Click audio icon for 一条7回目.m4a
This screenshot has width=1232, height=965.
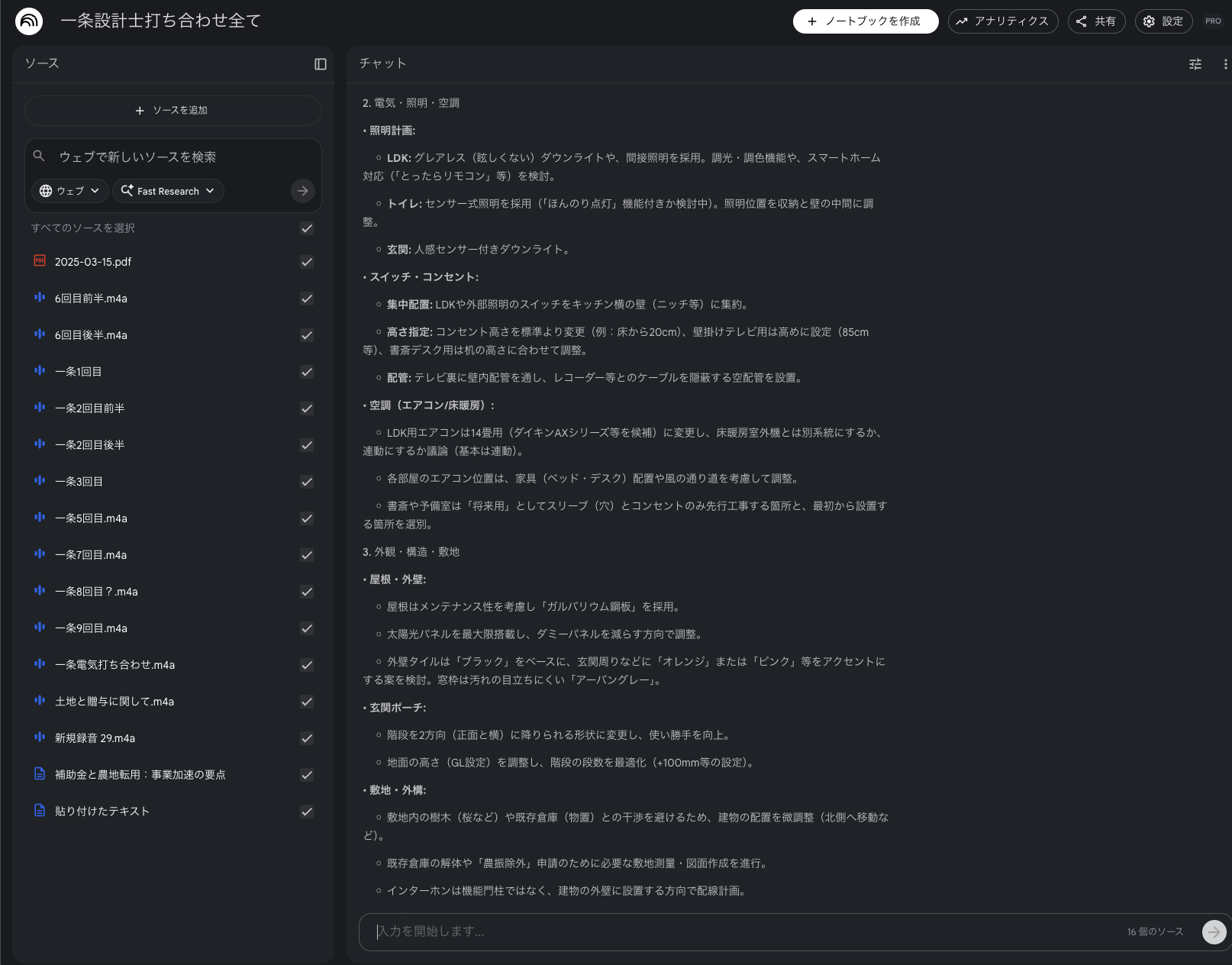[x=40, y=554]
